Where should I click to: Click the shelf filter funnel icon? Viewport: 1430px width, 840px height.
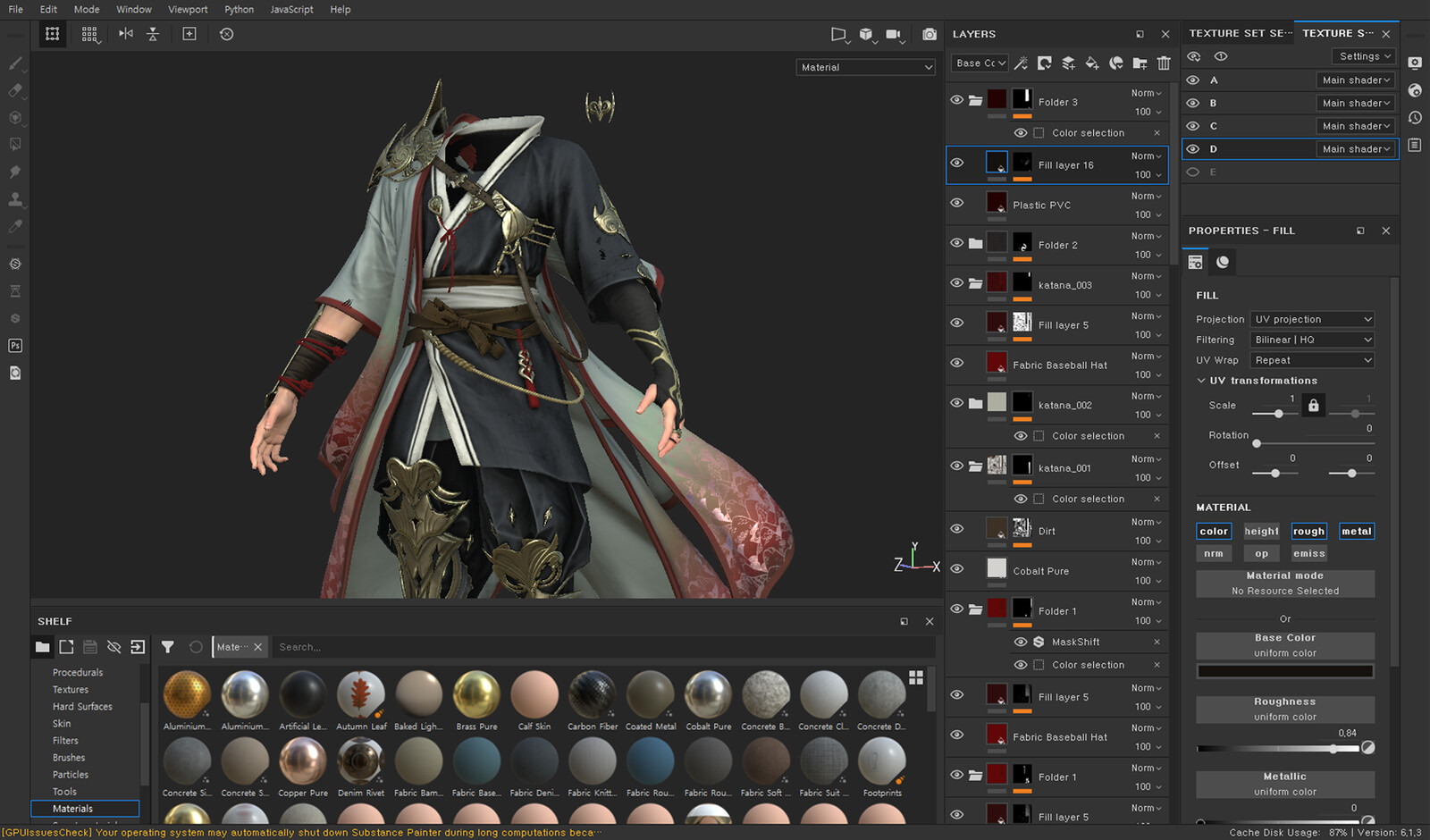[x=167, y=647]
